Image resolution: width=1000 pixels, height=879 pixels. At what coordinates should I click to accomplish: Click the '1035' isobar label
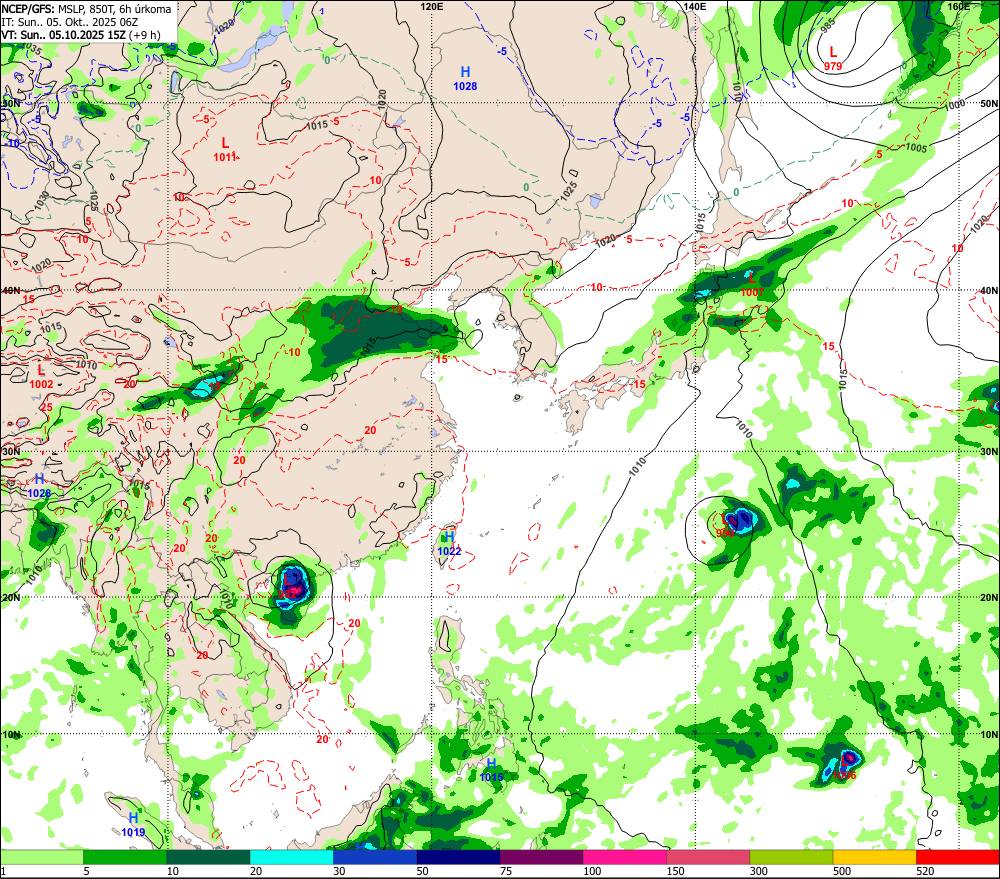coord(32,50)
